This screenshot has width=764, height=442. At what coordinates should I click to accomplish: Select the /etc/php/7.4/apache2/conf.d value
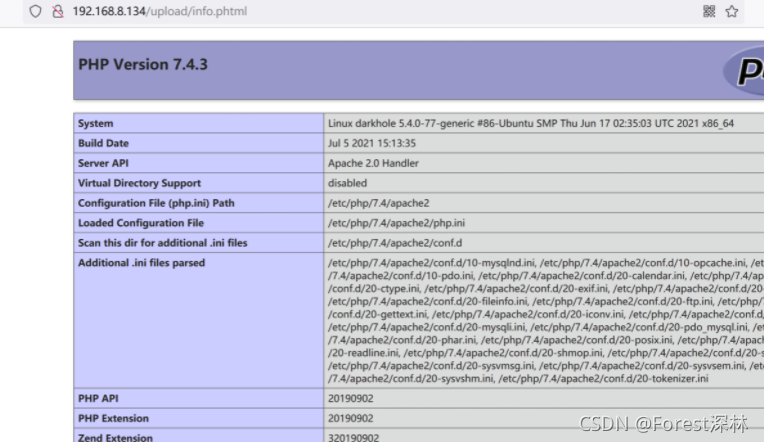point(395,243)
